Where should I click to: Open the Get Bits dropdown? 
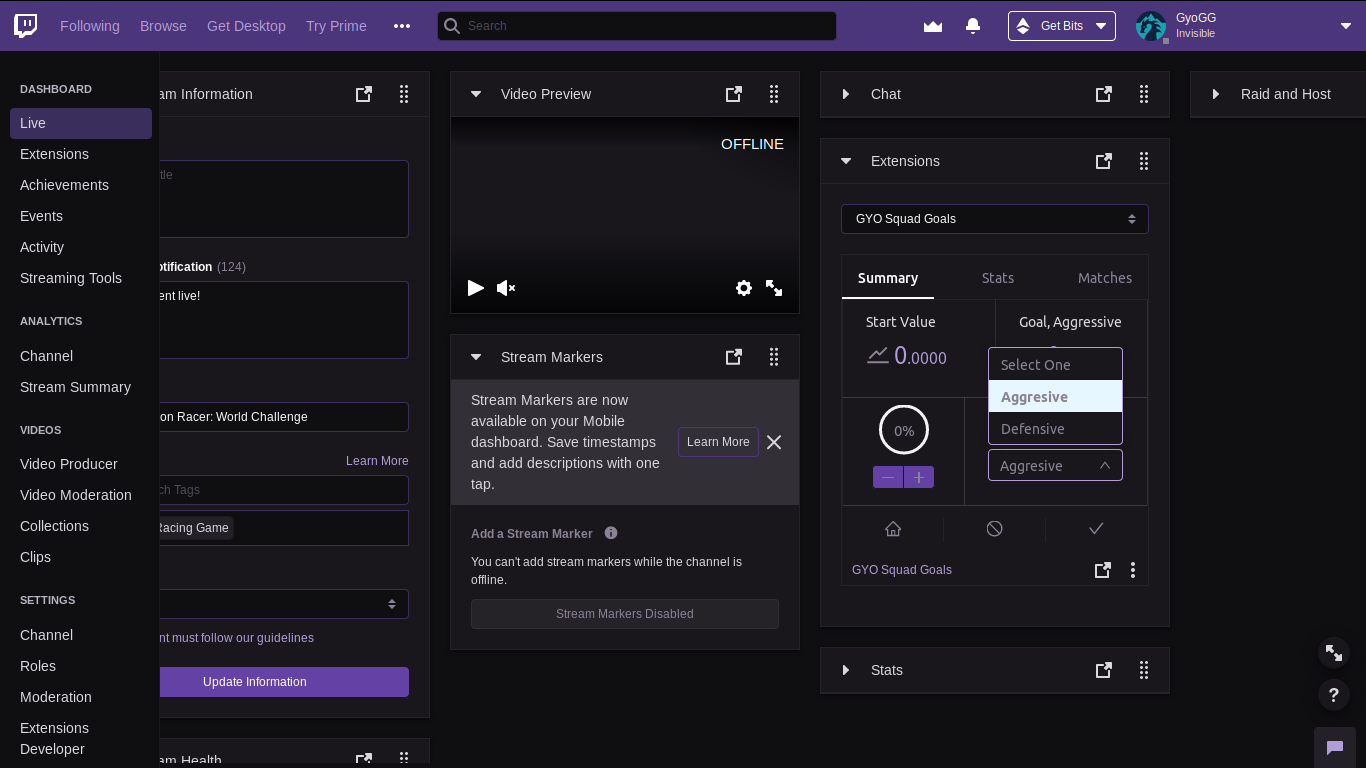[1062, 26]
